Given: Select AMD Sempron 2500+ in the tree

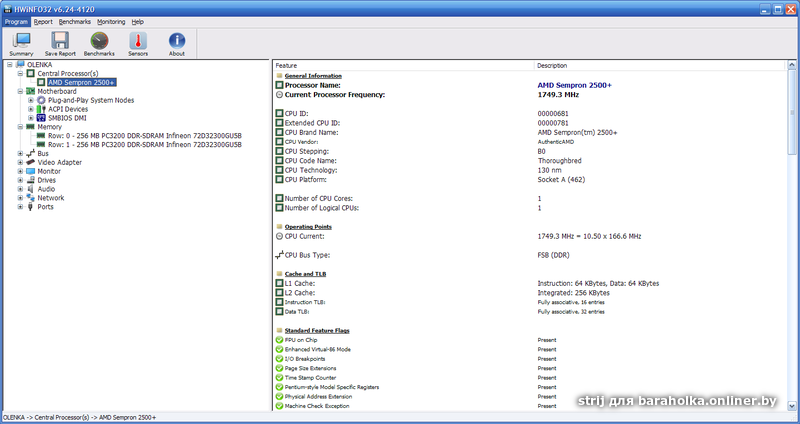Looking at the screenshot, I should coord(82,82).
